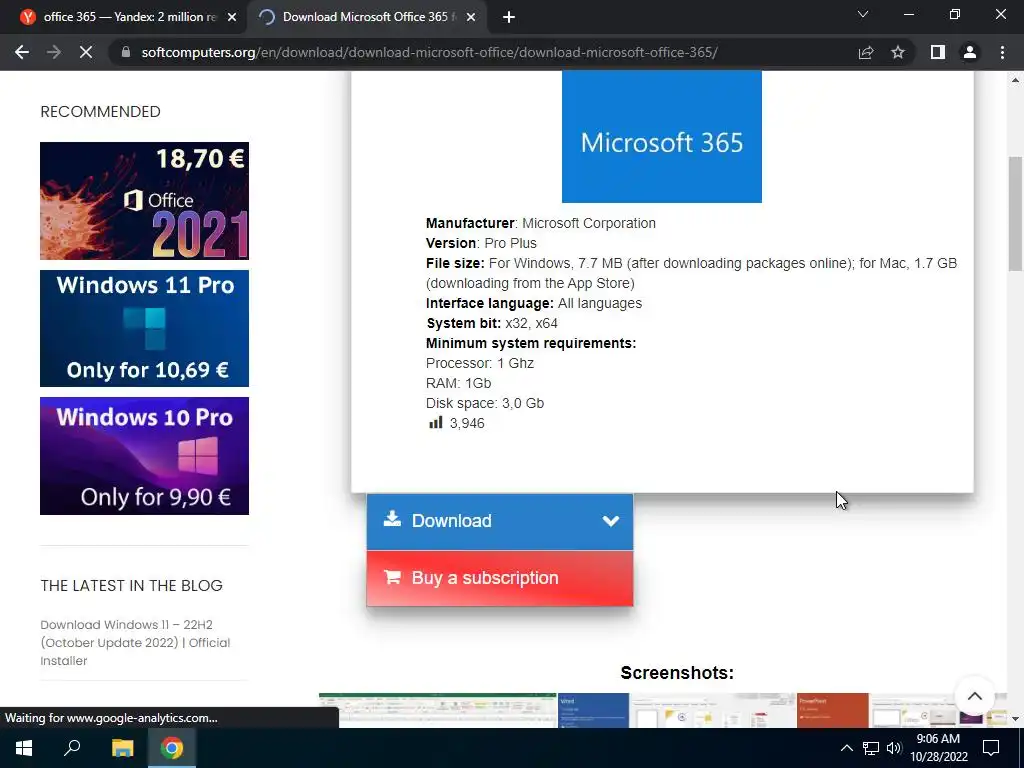Click the 'RECOMMENDED' heading
The height and width of the screenshot is (768, 1024).
(101, 112)
